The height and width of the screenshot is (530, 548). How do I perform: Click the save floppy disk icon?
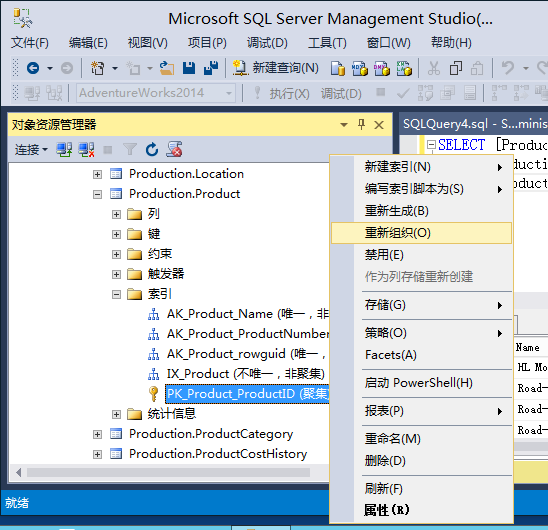189,68
